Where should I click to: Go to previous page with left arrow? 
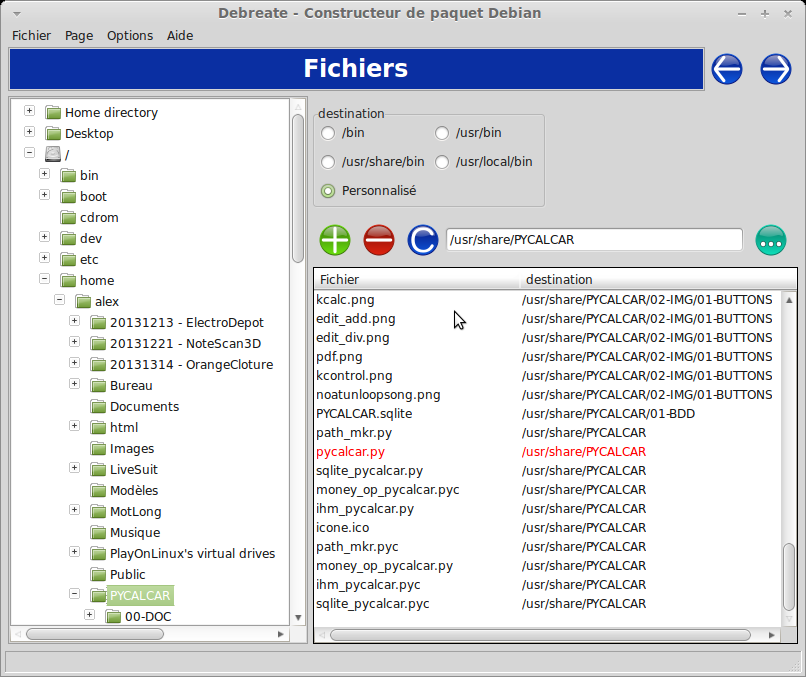click(x=727, y=69)
